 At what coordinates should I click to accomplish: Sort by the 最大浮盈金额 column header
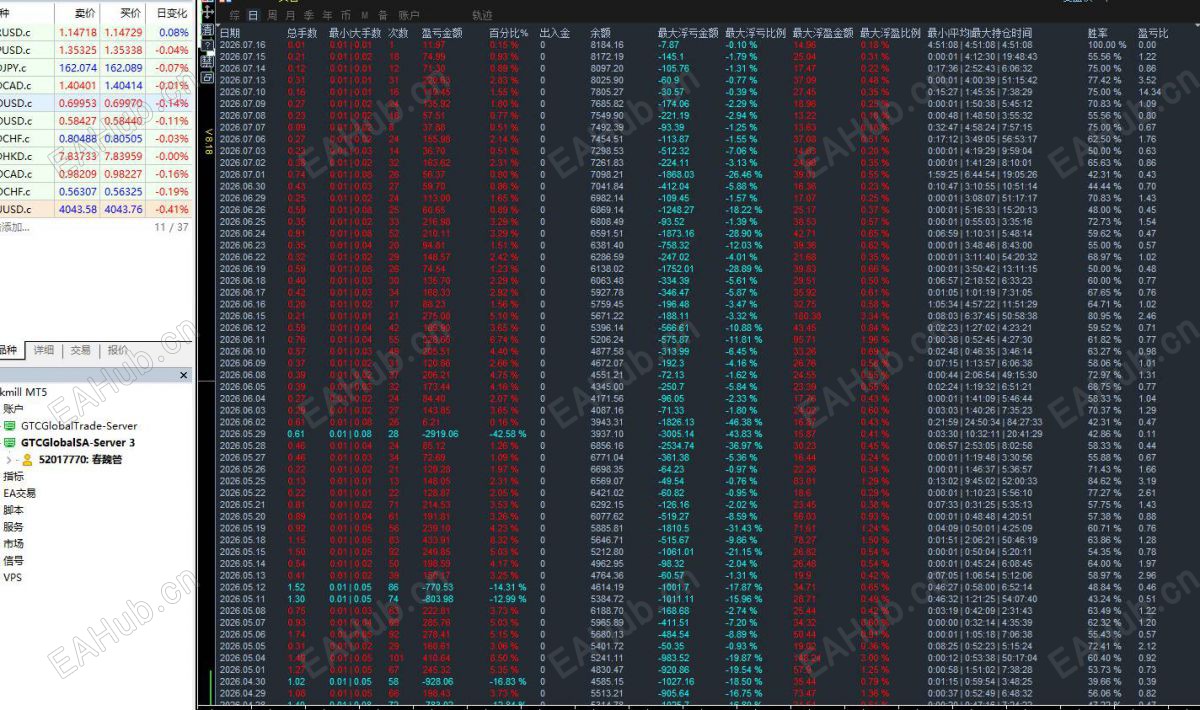tap(823, 33)
